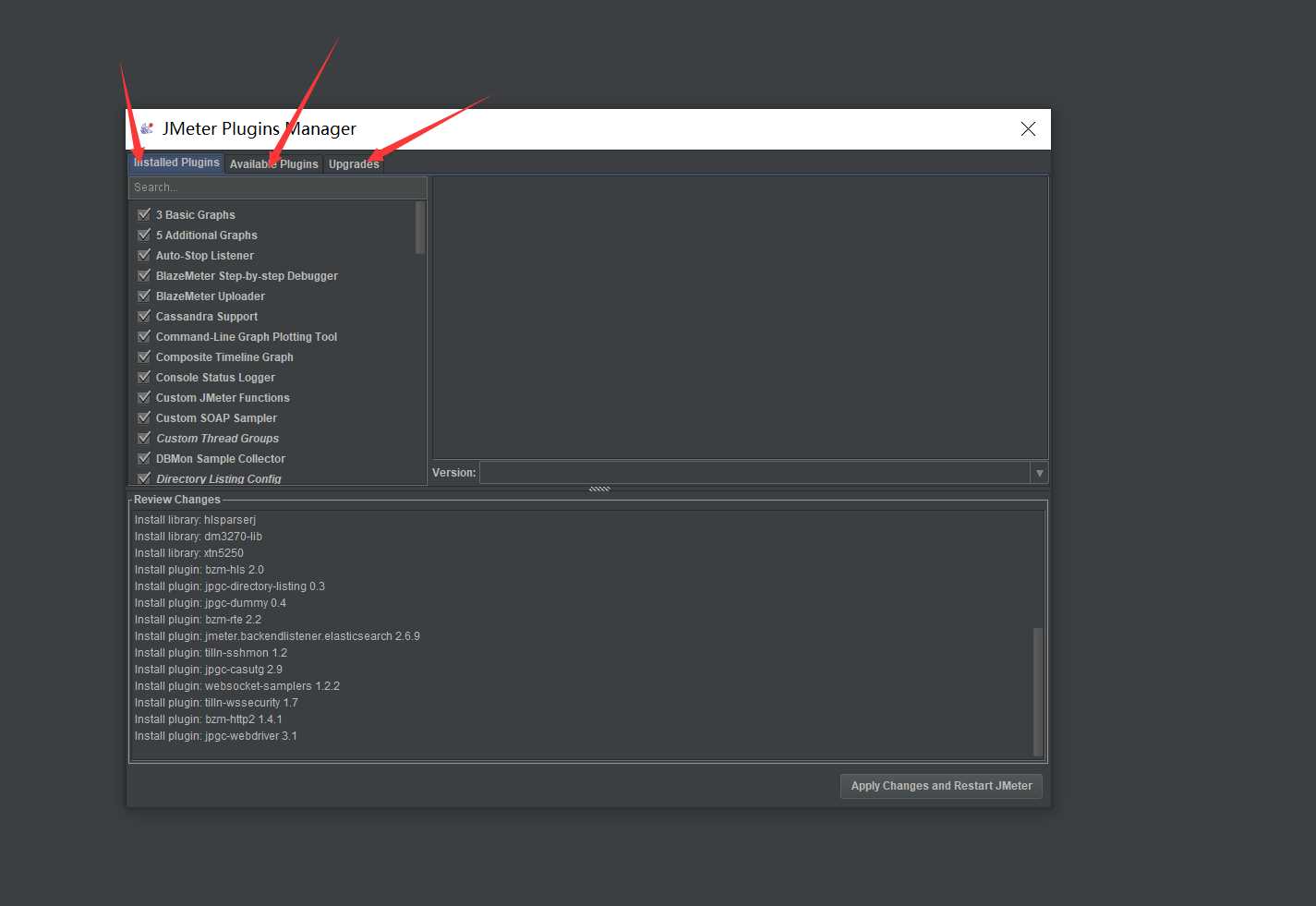
Task: Click 'Install plugin: jpgc-directory-listing 0.3' line
Action: click(230, 586)
